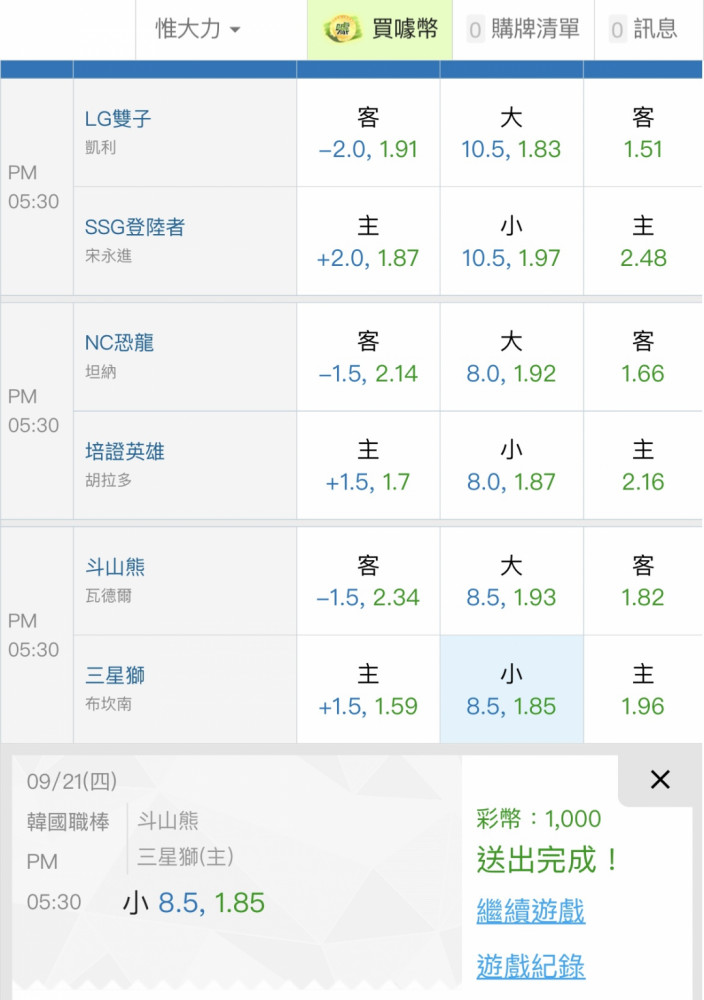
Task: Select 三星獅 moneyline 主 1.96
Action: [x=643, y=689]
